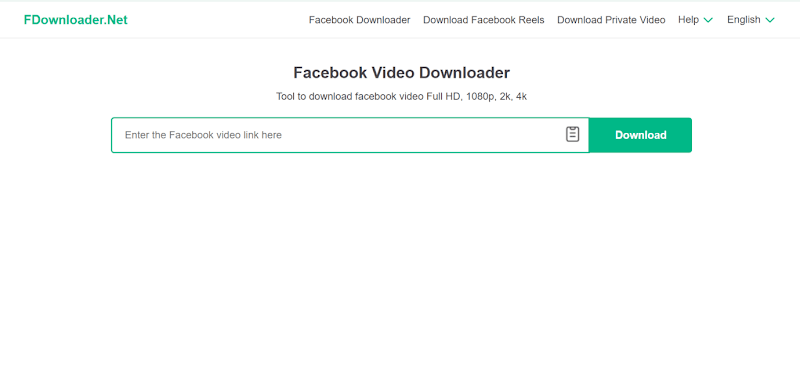Image resolution: width=800 pixels, height=371 pixels.
Task: Click the Facebook Video Downloader heading
Action: coord(402,72)
